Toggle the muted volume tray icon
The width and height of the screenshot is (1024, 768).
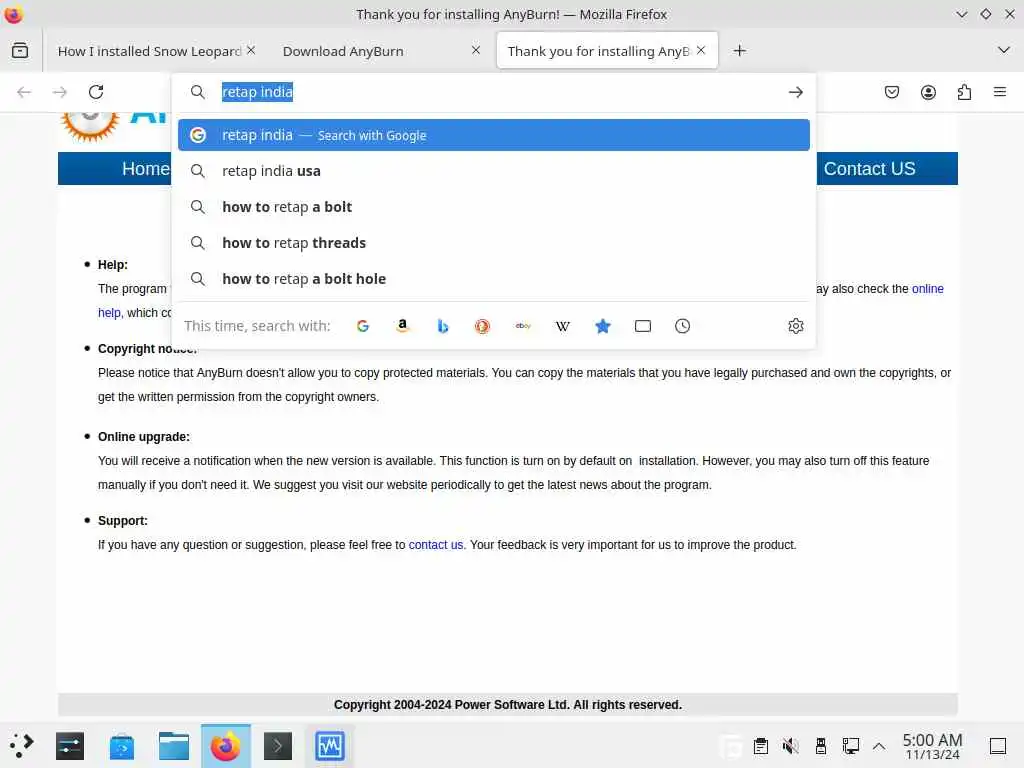pos(791,746)
